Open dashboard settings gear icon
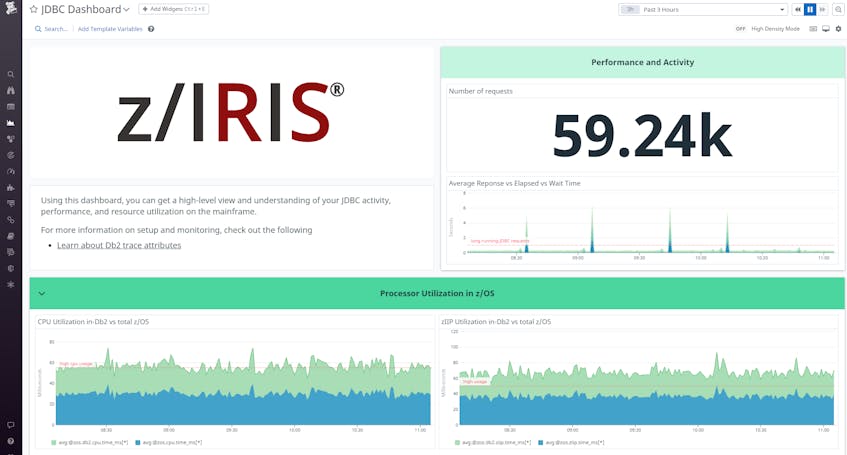This screenshot has height=455, width=847. (x=838, y=29)
